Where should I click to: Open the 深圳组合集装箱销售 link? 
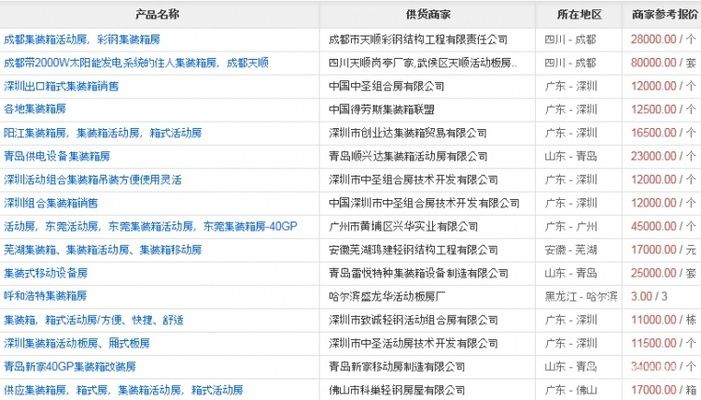click(x=51, y=203)
